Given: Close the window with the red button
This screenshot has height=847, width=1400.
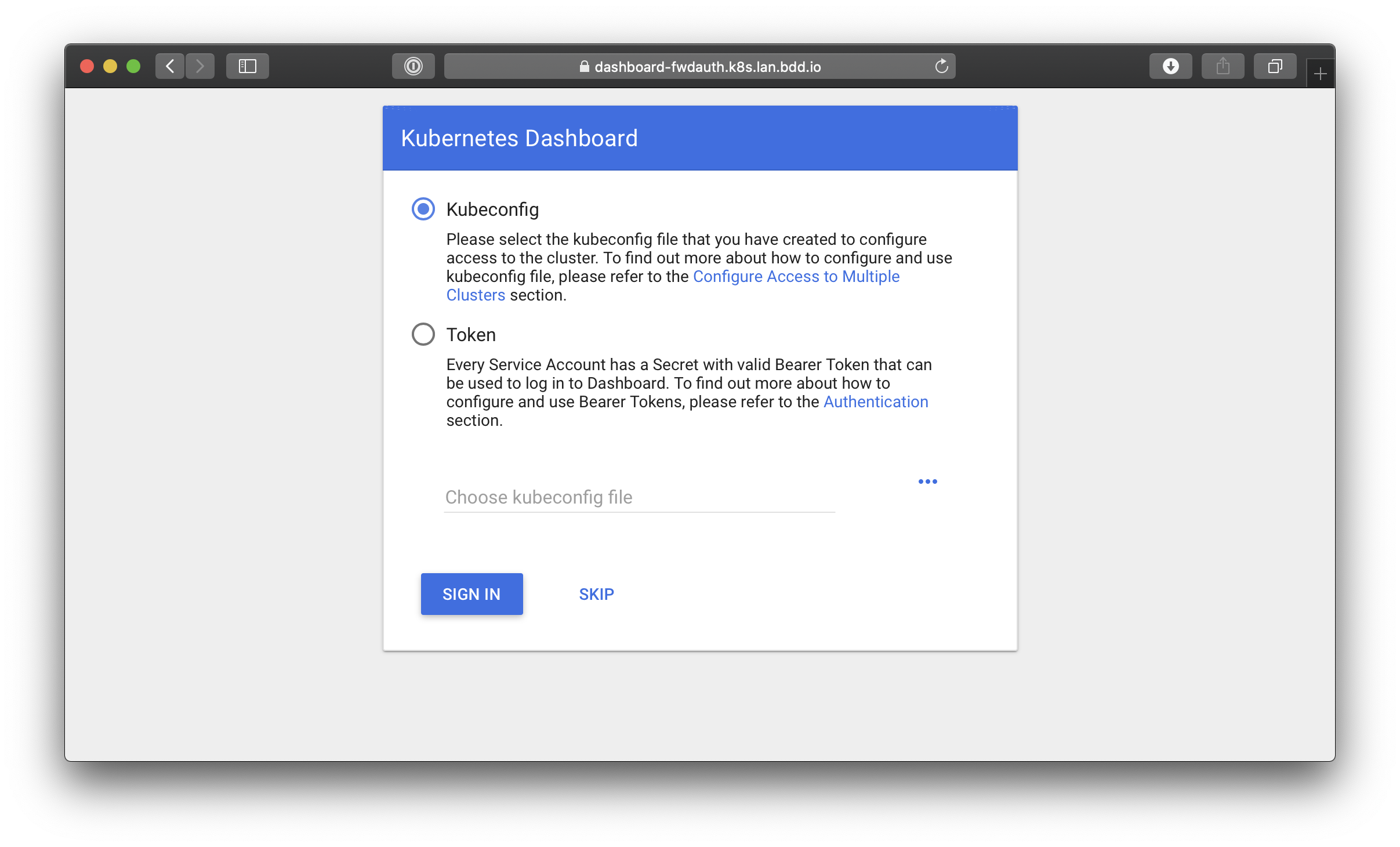Looking at the screenshot, I should point(87,66).
